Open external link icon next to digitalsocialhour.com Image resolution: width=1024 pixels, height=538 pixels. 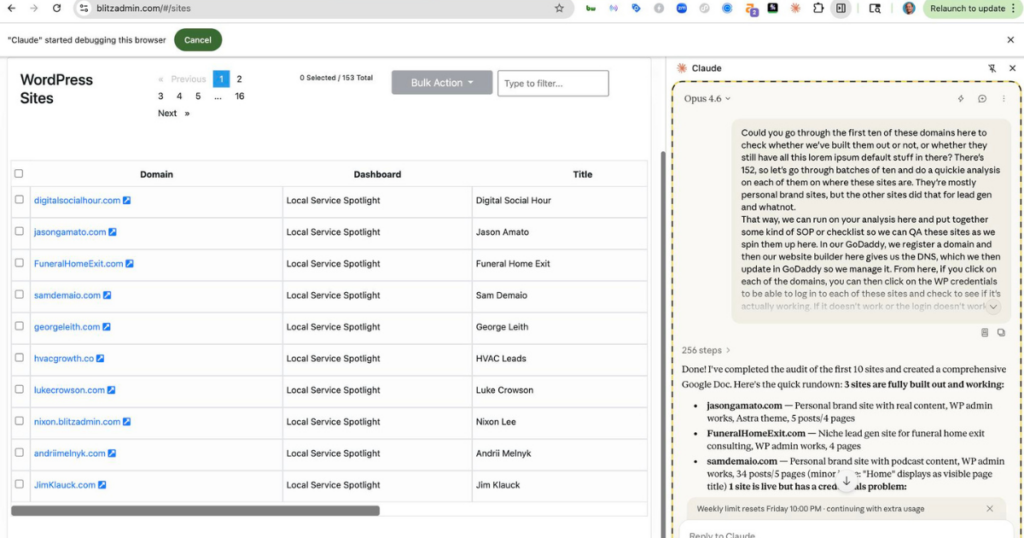pos(127,200)
